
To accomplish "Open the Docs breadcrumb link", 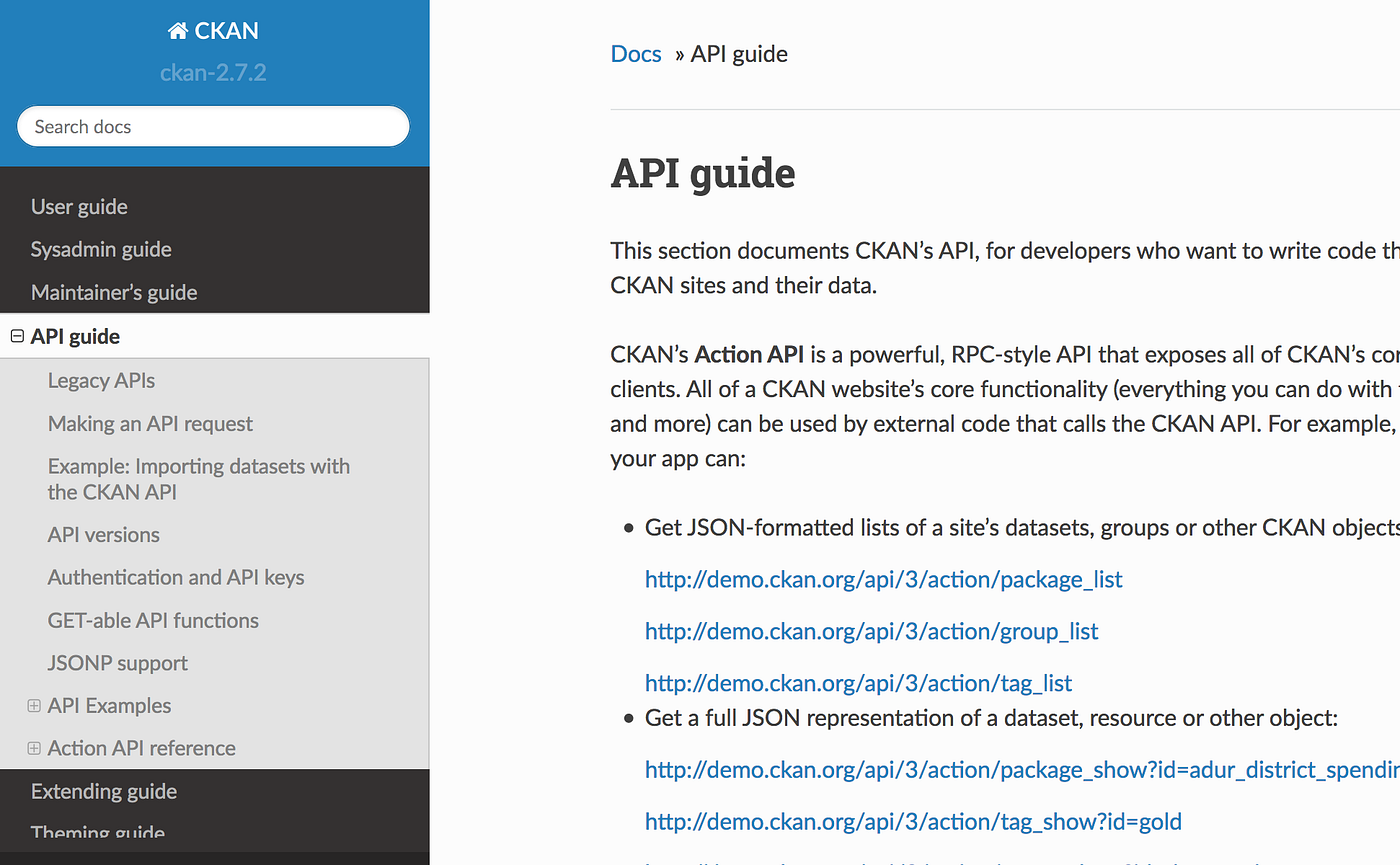I will point(635,53).
